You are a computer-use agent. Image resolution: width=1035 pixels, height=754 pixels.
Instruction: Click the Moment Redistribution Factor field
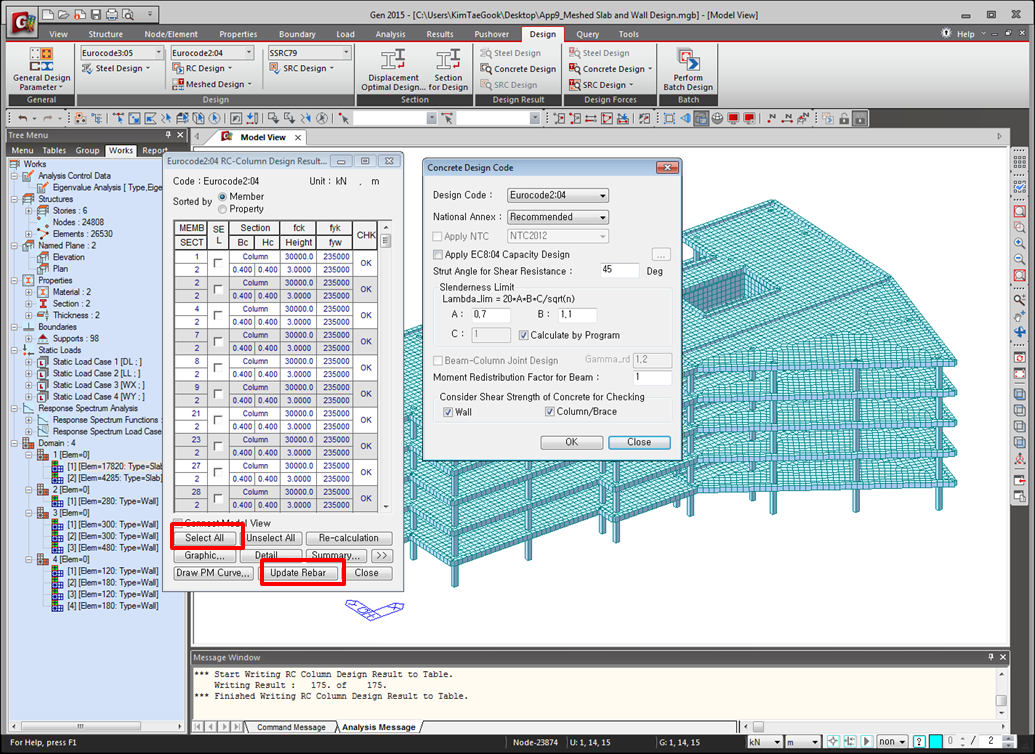pos(652,378)
